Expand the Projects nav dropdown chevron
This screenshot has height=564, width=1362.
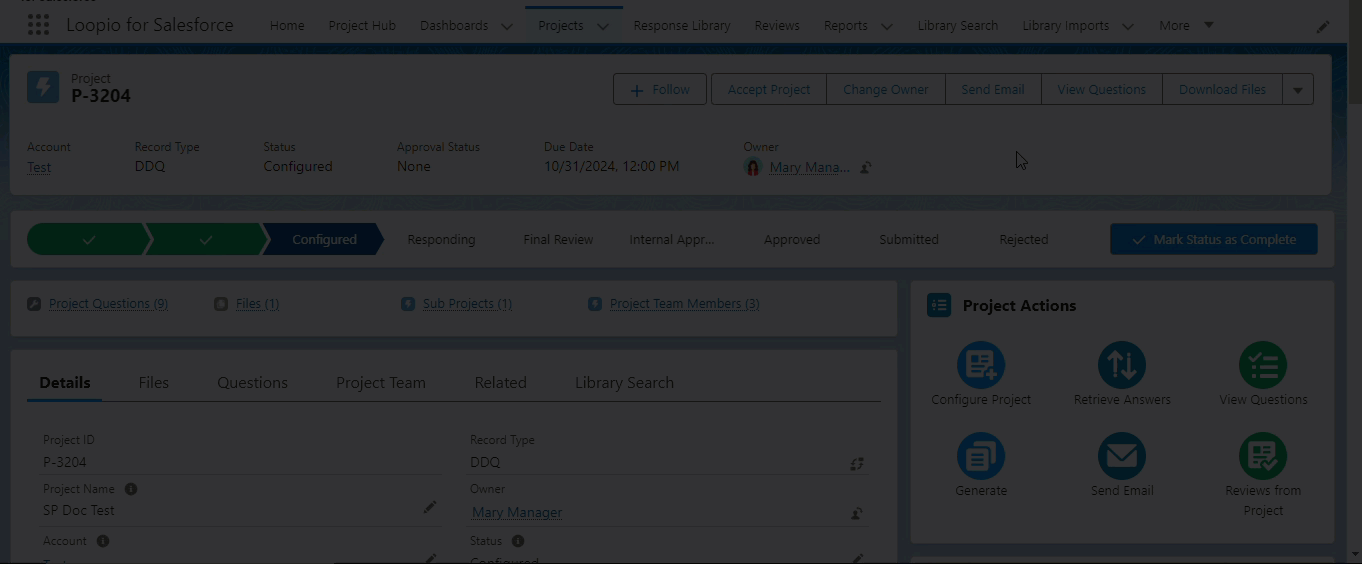(x=603, y=26)
